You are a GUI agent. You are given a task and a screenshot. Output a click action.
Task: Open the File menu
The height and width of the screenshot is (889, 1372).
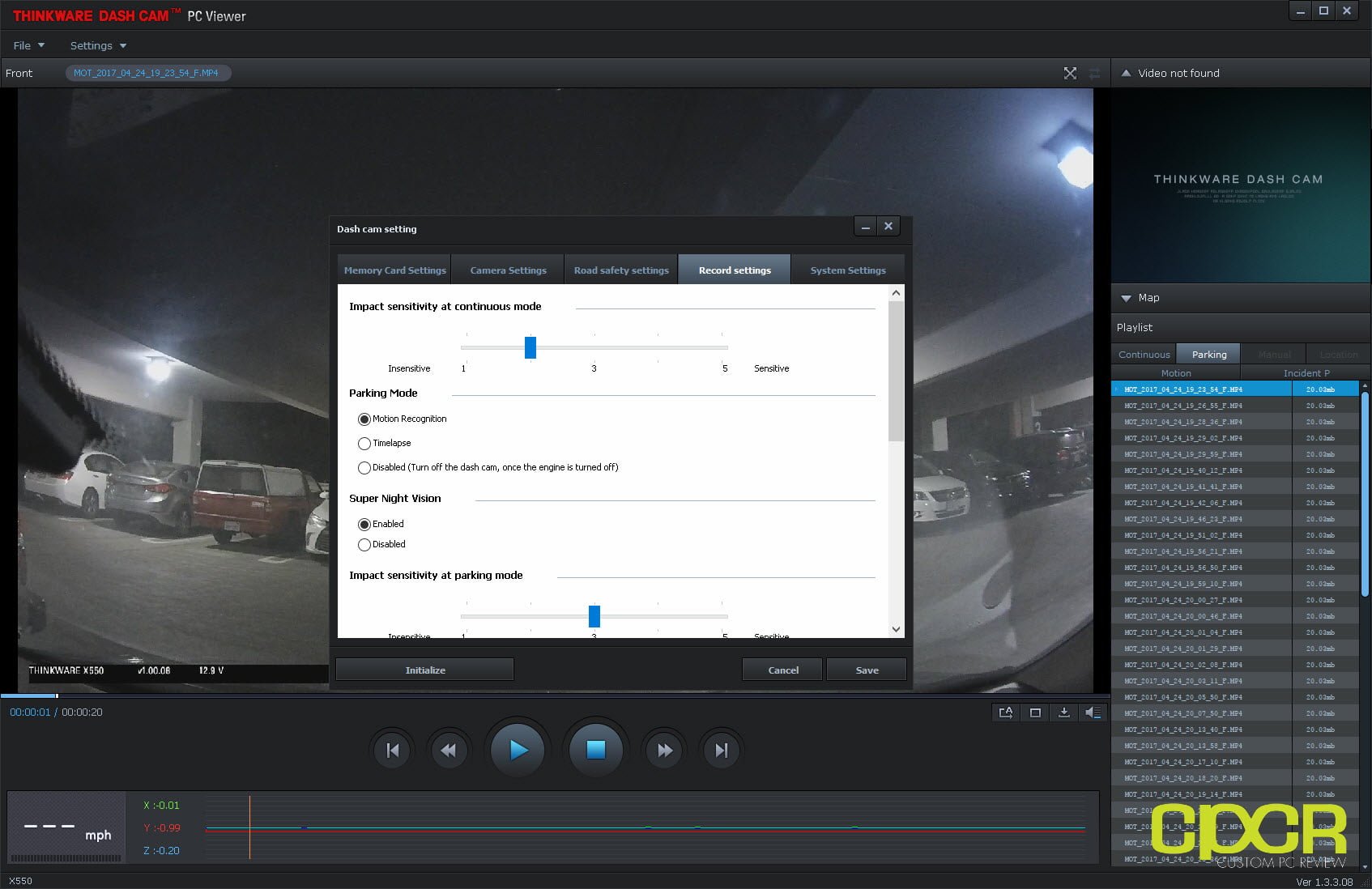tap(29, 45)
